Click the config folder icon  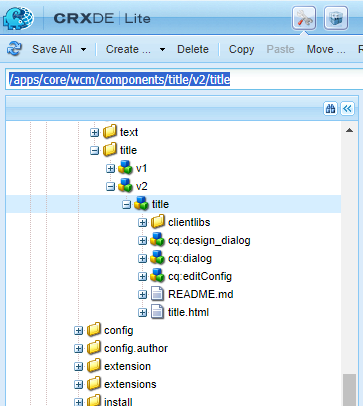(94, 330)
